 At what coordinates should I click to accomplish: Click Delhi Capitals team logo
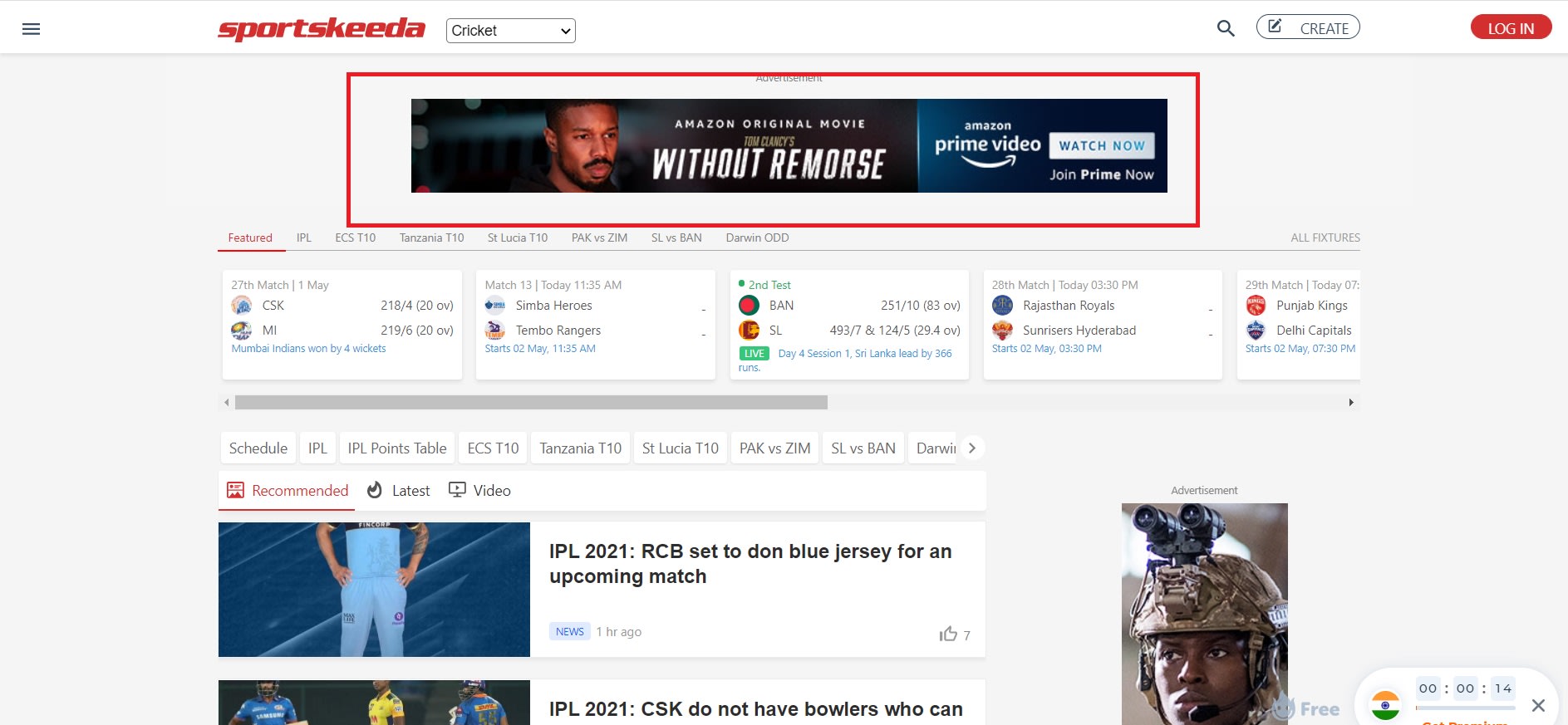coord(1256,331)
